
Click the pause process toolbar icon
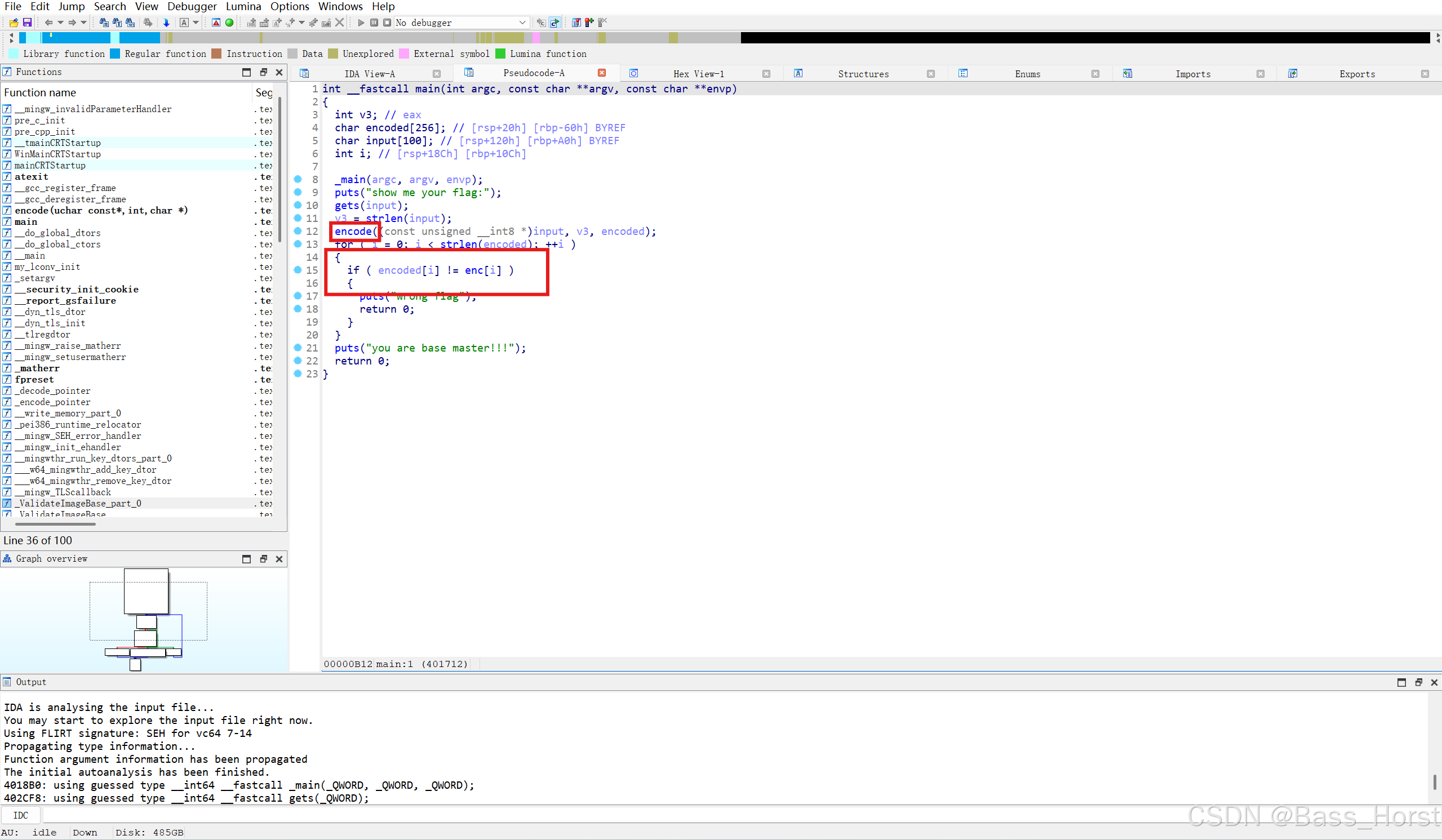pos(374,23)
